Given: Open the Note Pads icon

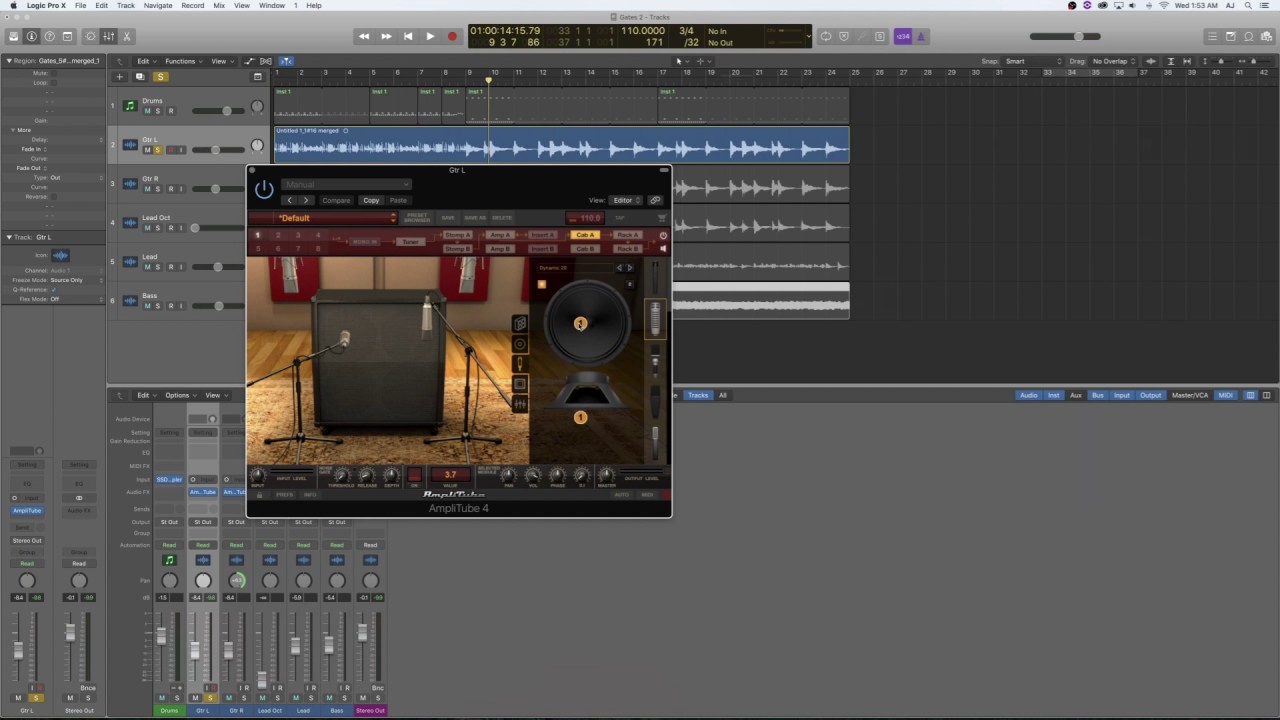Looking at the screenshot, I should (x=1231, y=37).
